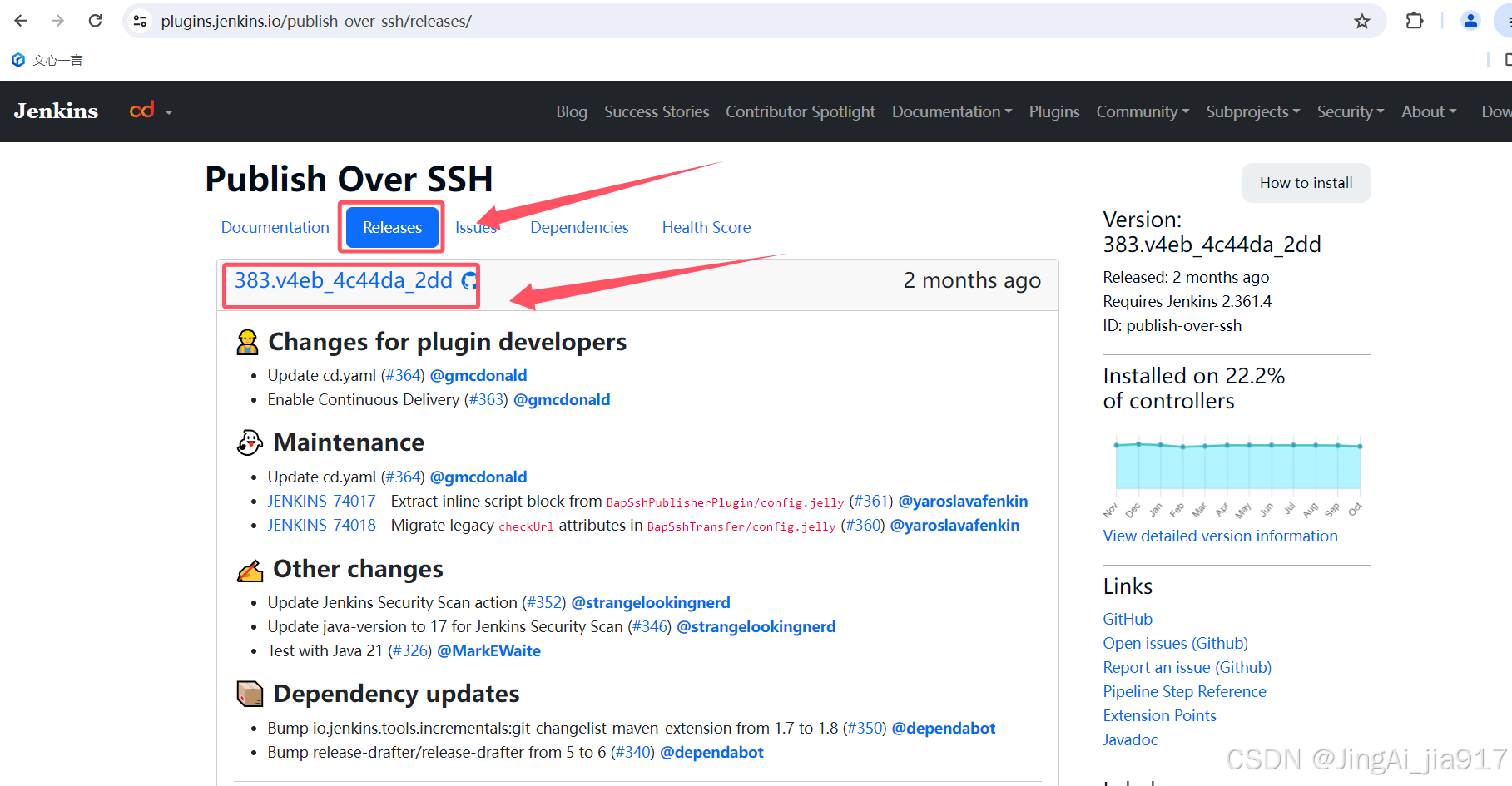Open pull request #361 link
The image size is (1512, 786).
click(871, 501)
